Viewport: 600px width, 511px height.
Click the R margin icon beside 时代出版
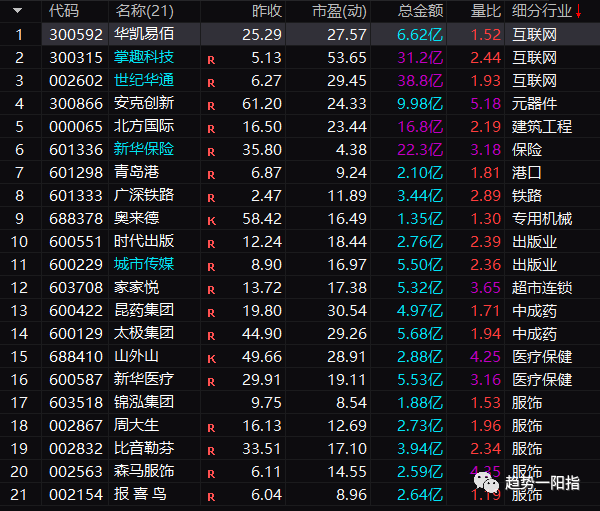(x=211, y=244)
